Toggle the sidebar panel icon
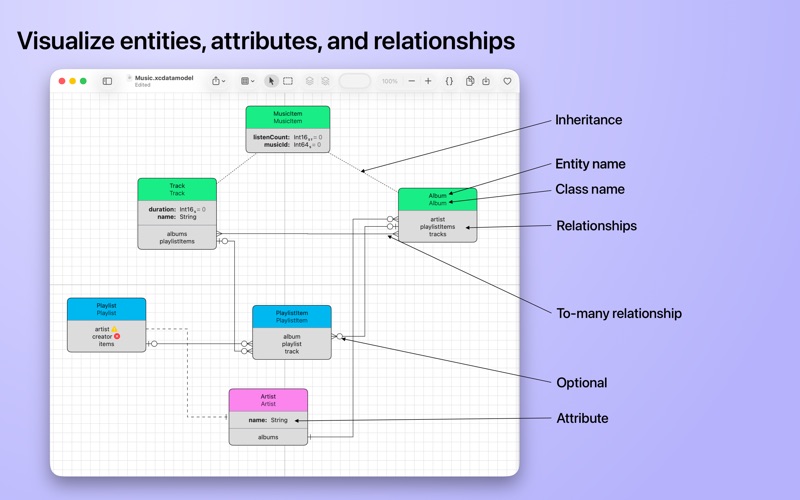800x500 pixels. [107, 81]
